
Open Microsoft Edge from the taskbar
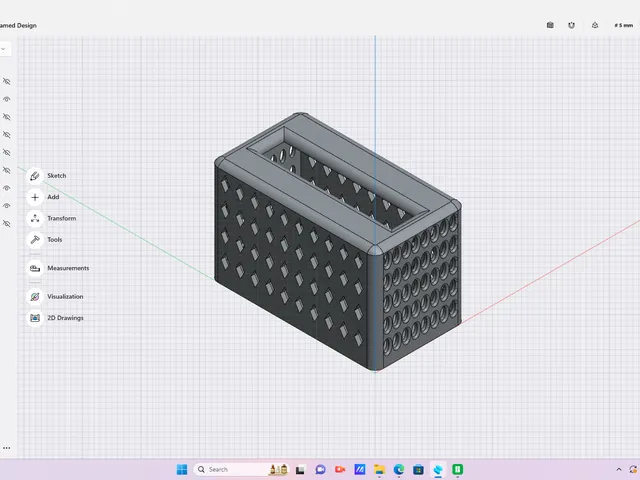399,469
